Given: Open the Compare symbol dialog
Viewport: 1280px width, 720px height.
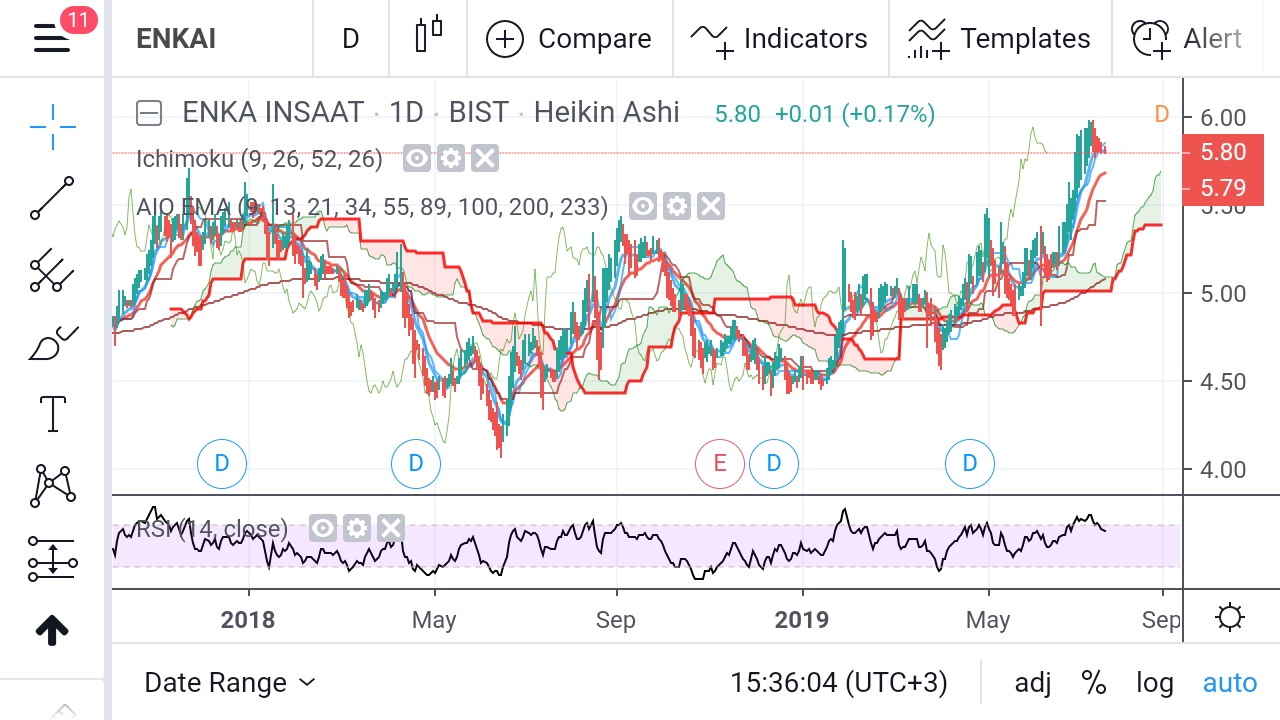Looking at the screenshot, I should (x=568, y=39).
